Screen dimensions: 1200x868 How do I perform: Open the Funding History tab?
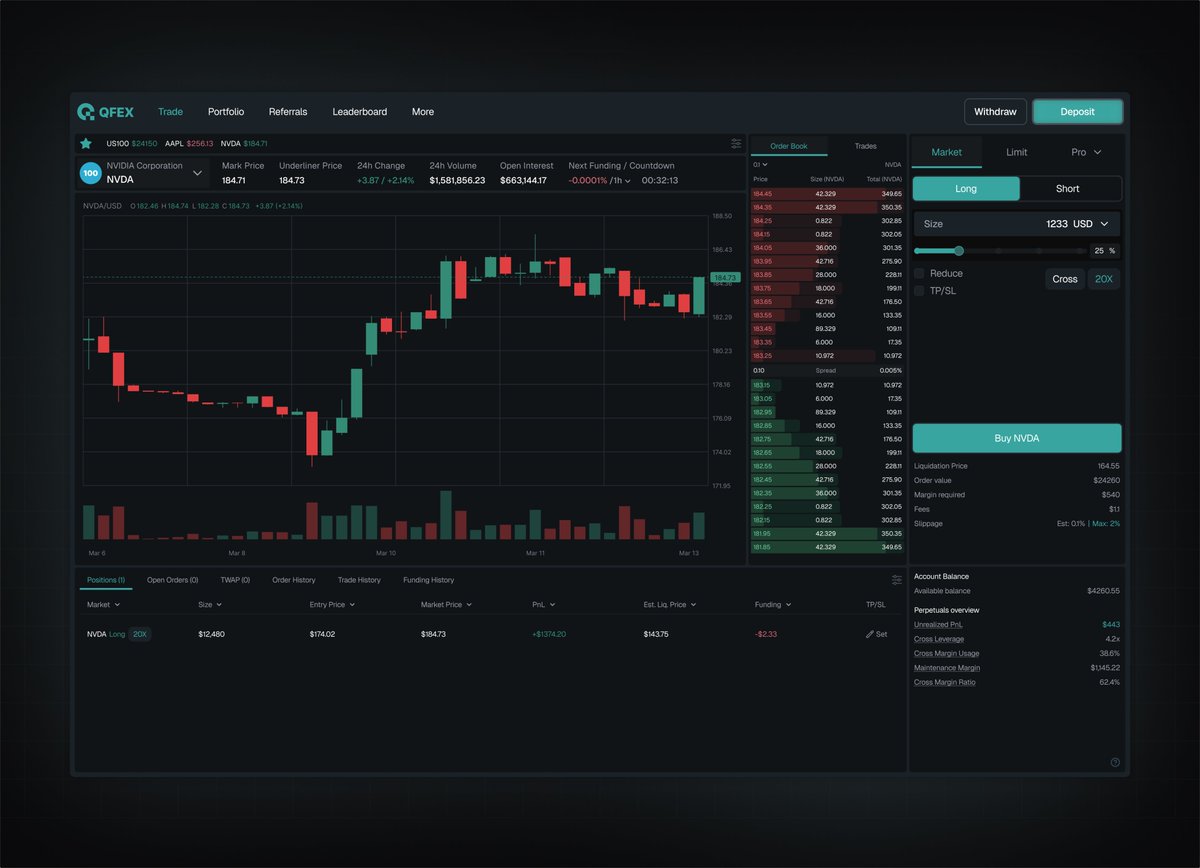click(x=428, y=580)
